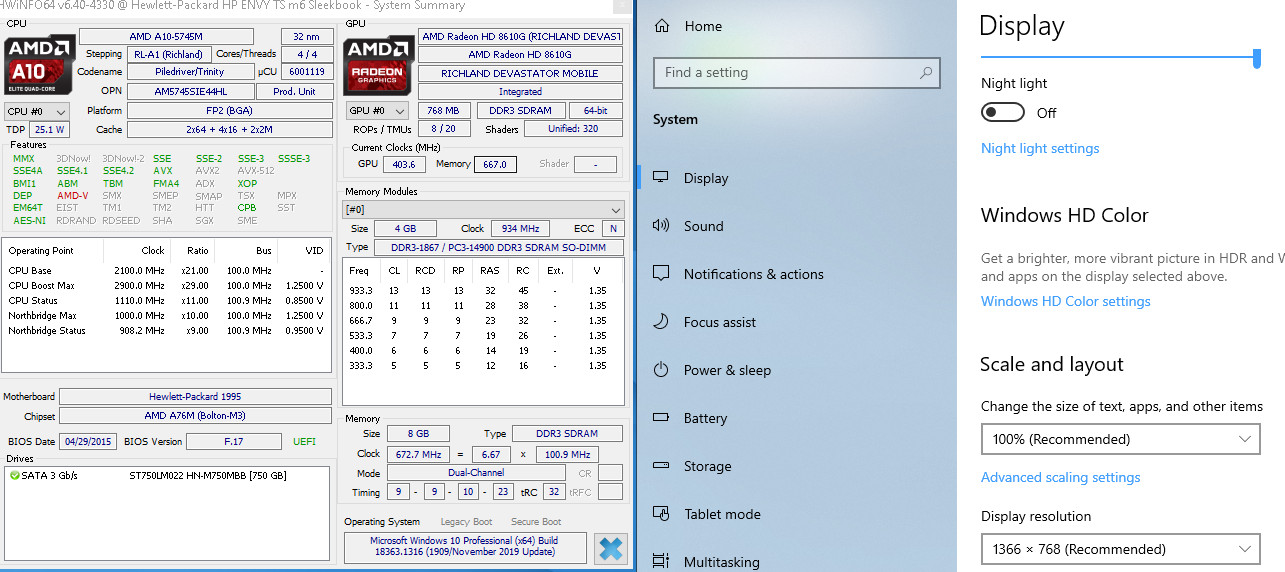
Task: Open the CPU #0 selector dropdown
Action: coord(37,111)
